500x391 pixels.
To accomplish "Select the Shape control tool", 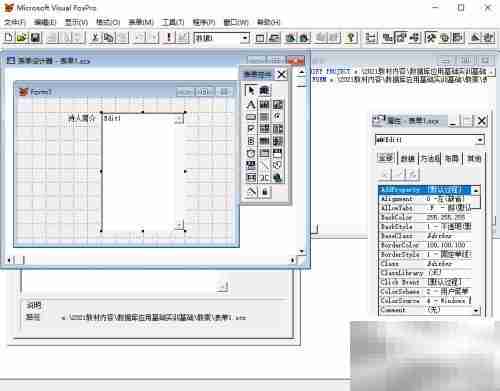I will pos(277,165).
